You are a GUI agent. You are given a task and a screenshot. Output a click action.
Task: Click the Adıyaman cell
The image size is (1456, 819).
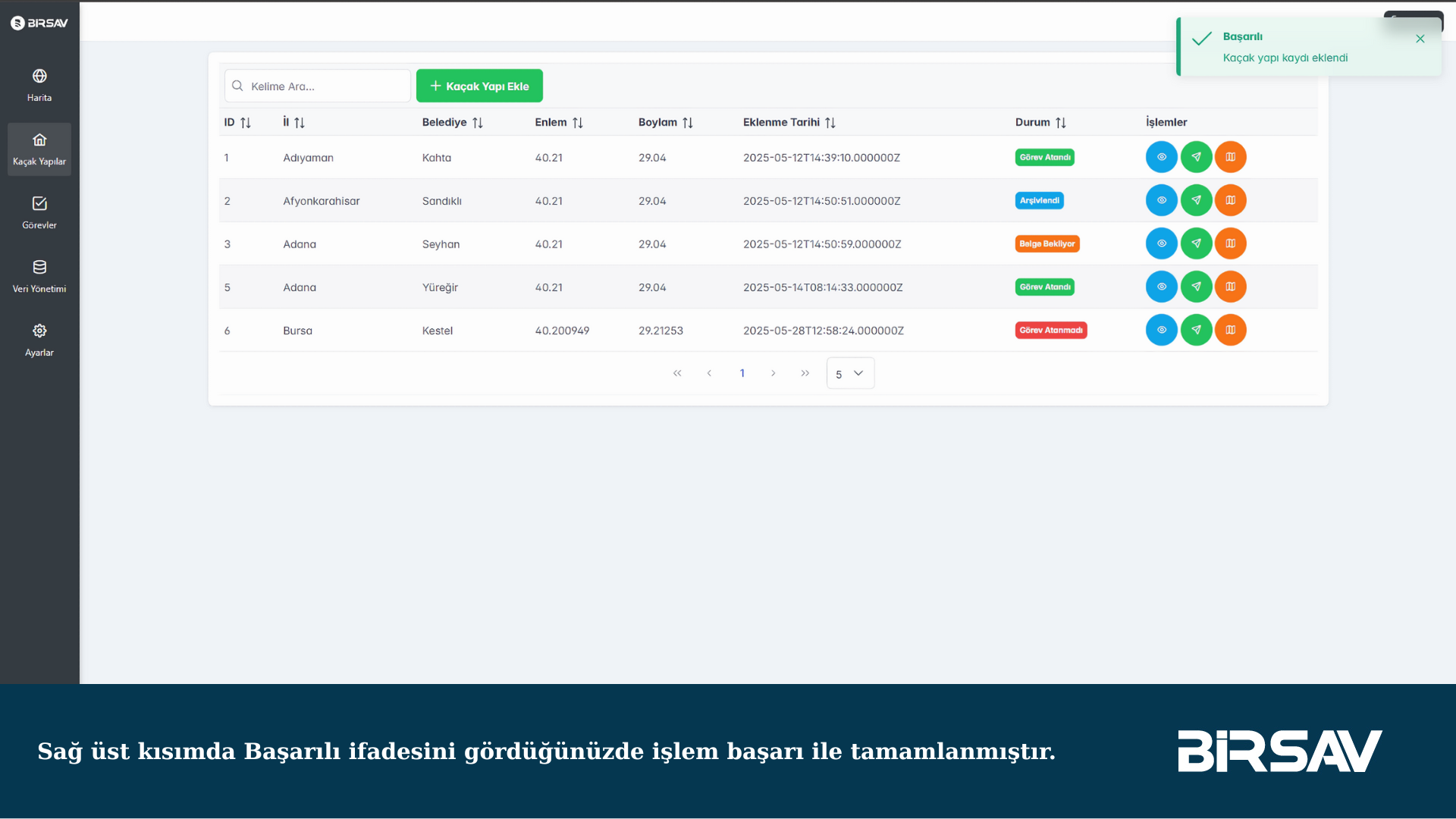[308, 158]
